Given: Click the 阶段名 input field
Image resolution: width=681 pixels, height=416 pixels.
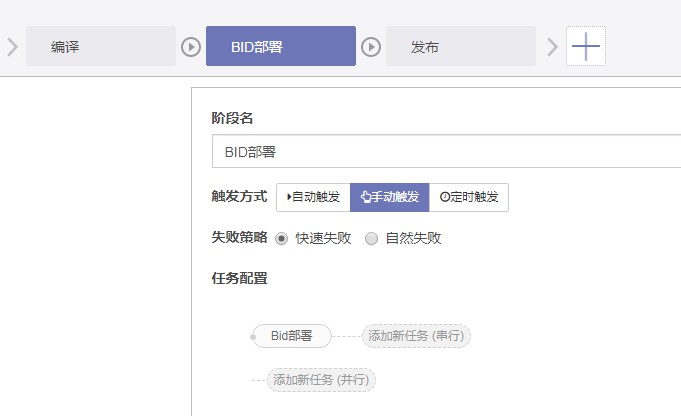Looking at the screenshot, I should pyautogui.click(x=446, y=151).
